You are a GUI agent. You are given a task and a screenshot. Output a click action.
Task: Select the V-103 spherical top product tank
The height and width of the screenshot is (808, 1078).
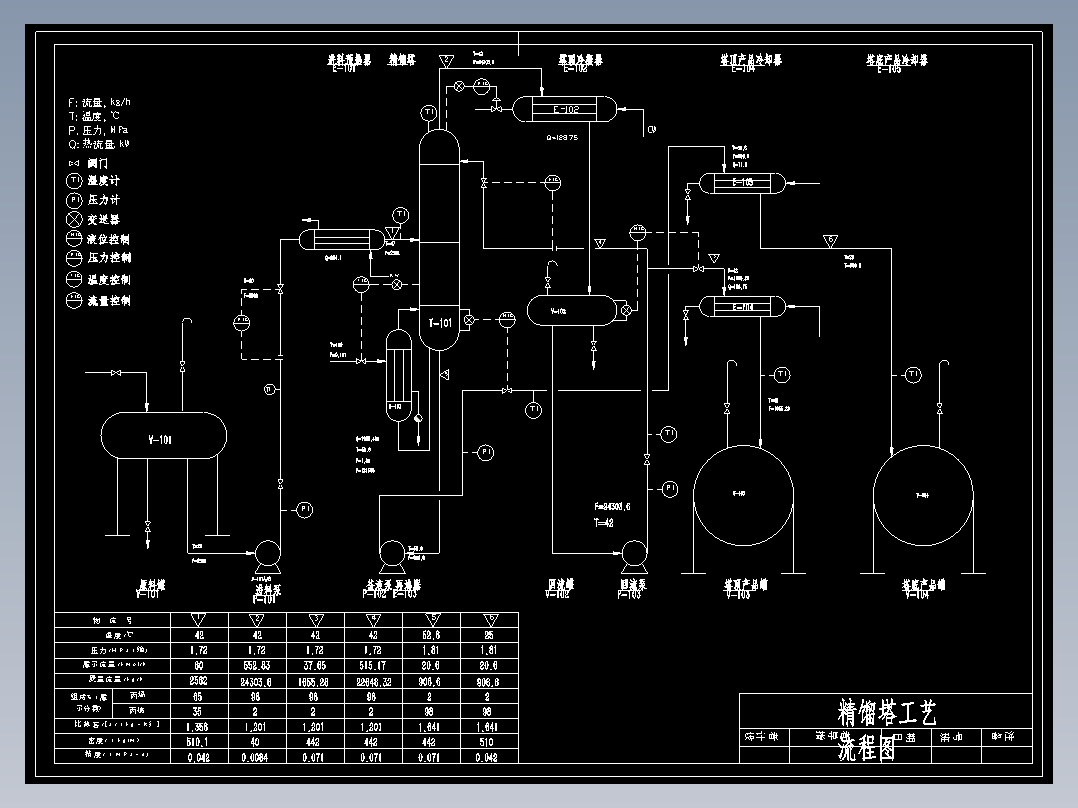point(743,495)
